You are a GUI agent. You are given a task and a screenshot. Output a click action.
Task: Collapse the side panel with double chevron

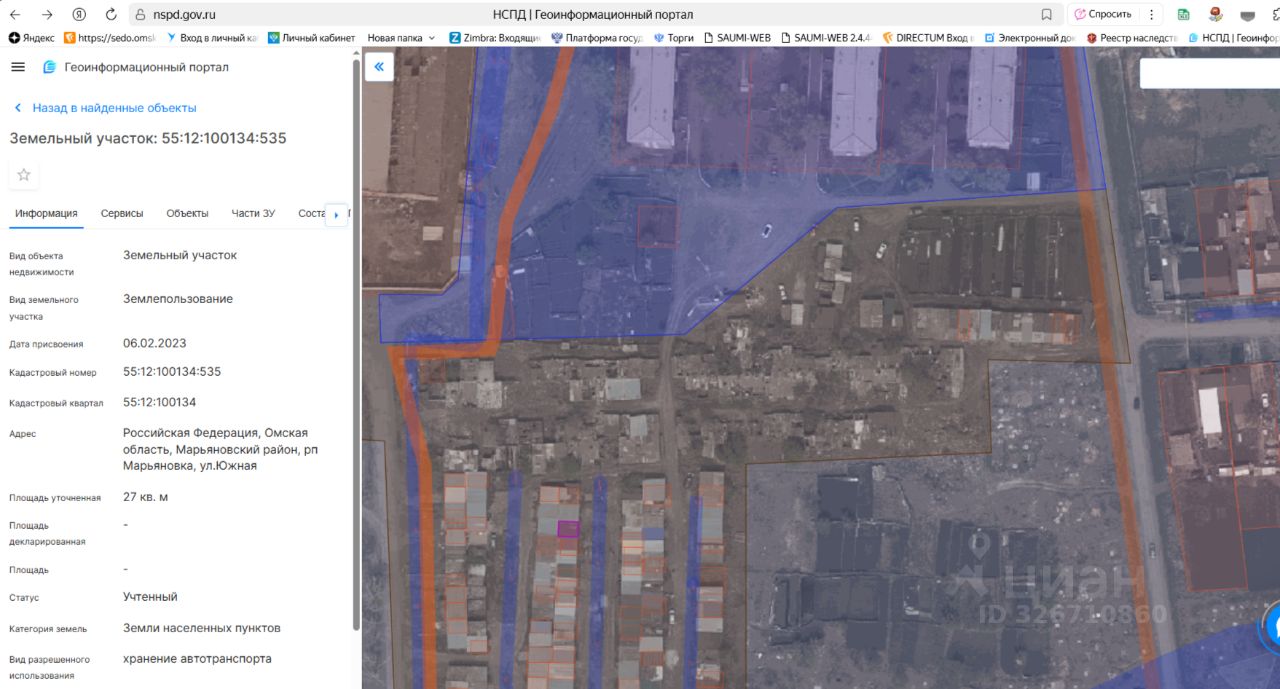tap(379, 67)
